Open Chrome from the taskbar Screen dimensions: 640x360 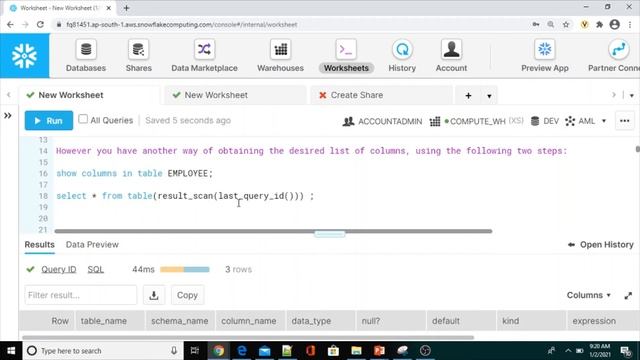click(x=218, y=351)
